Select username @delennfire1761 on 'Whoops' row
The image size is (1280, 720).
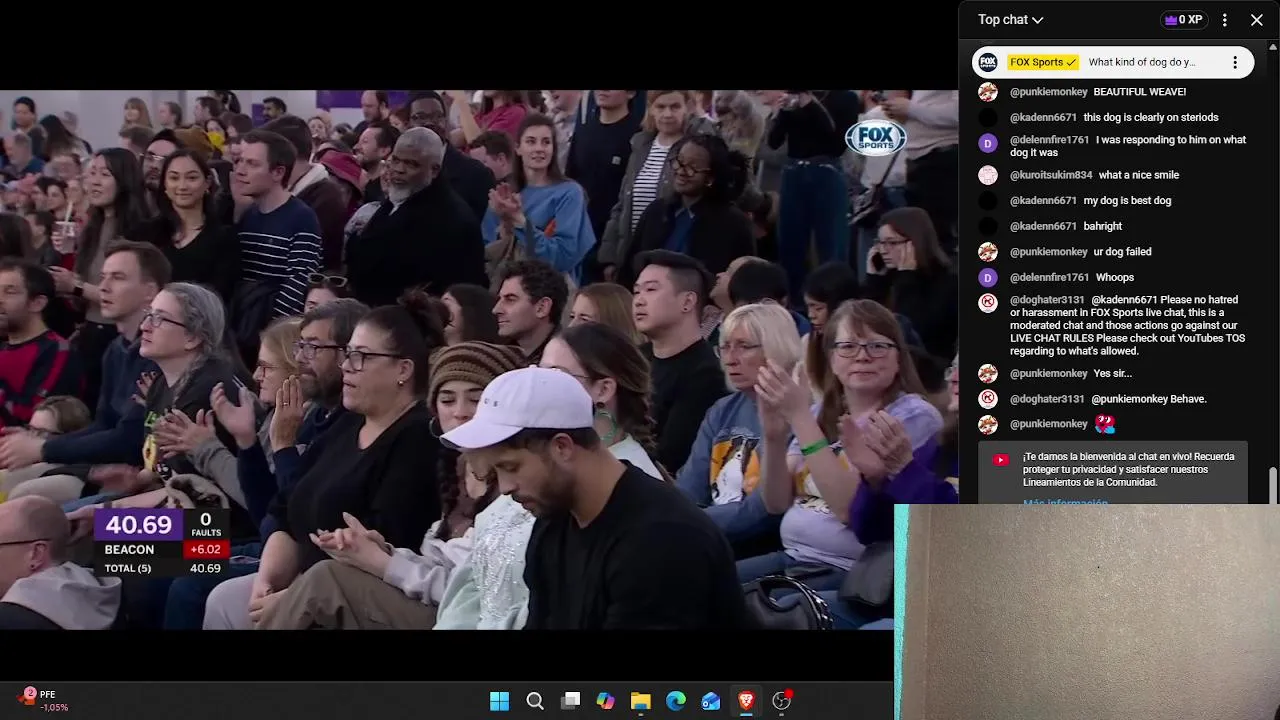pos(1049,278)
